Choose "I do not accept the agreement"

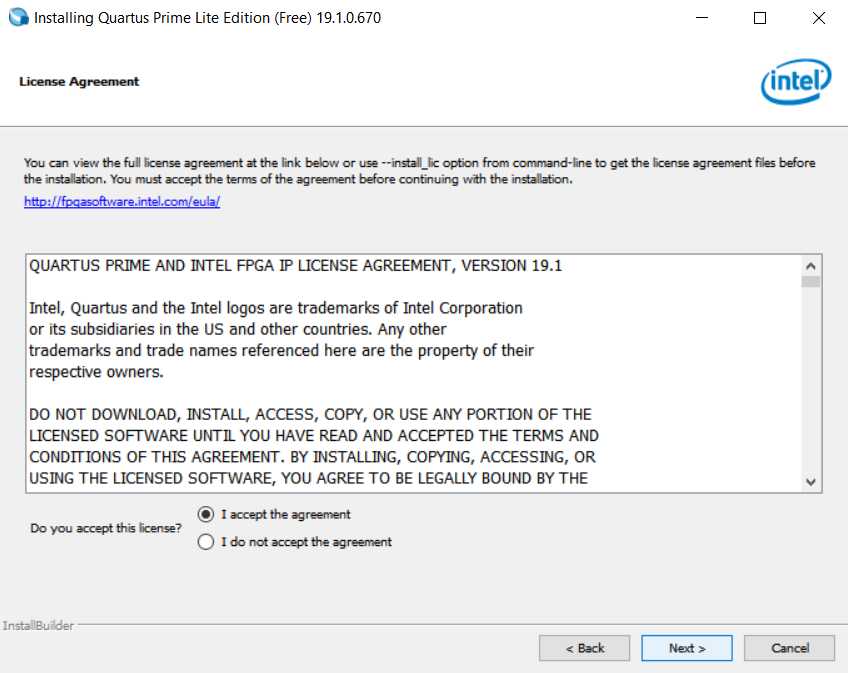[x=206, y=542]
